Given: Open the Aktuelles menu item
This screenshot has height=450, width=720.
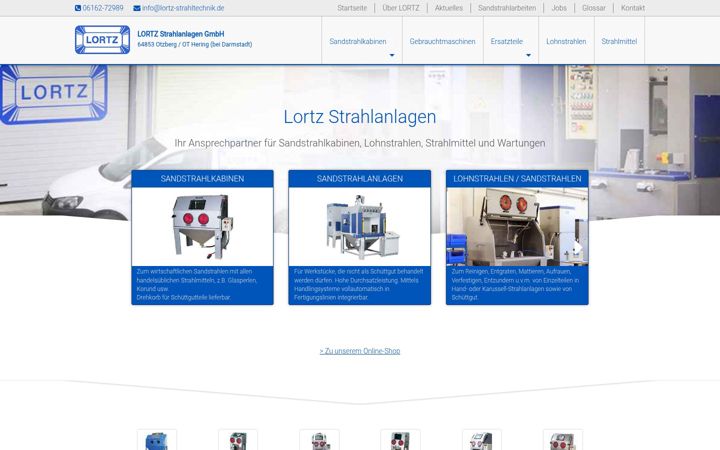Looking at the screenshot, I should pyautogui.click(x=449, y=8).
